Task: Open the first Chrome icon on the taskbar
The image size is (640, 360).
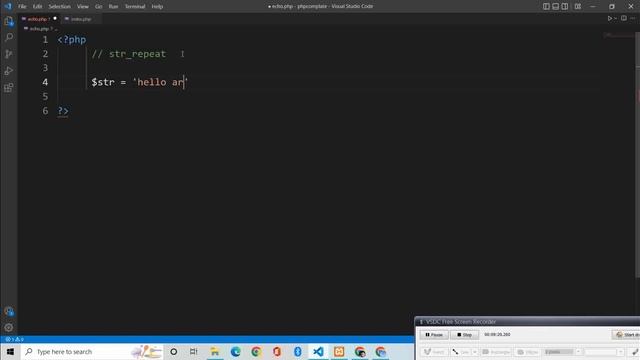Action: point(256,351)
